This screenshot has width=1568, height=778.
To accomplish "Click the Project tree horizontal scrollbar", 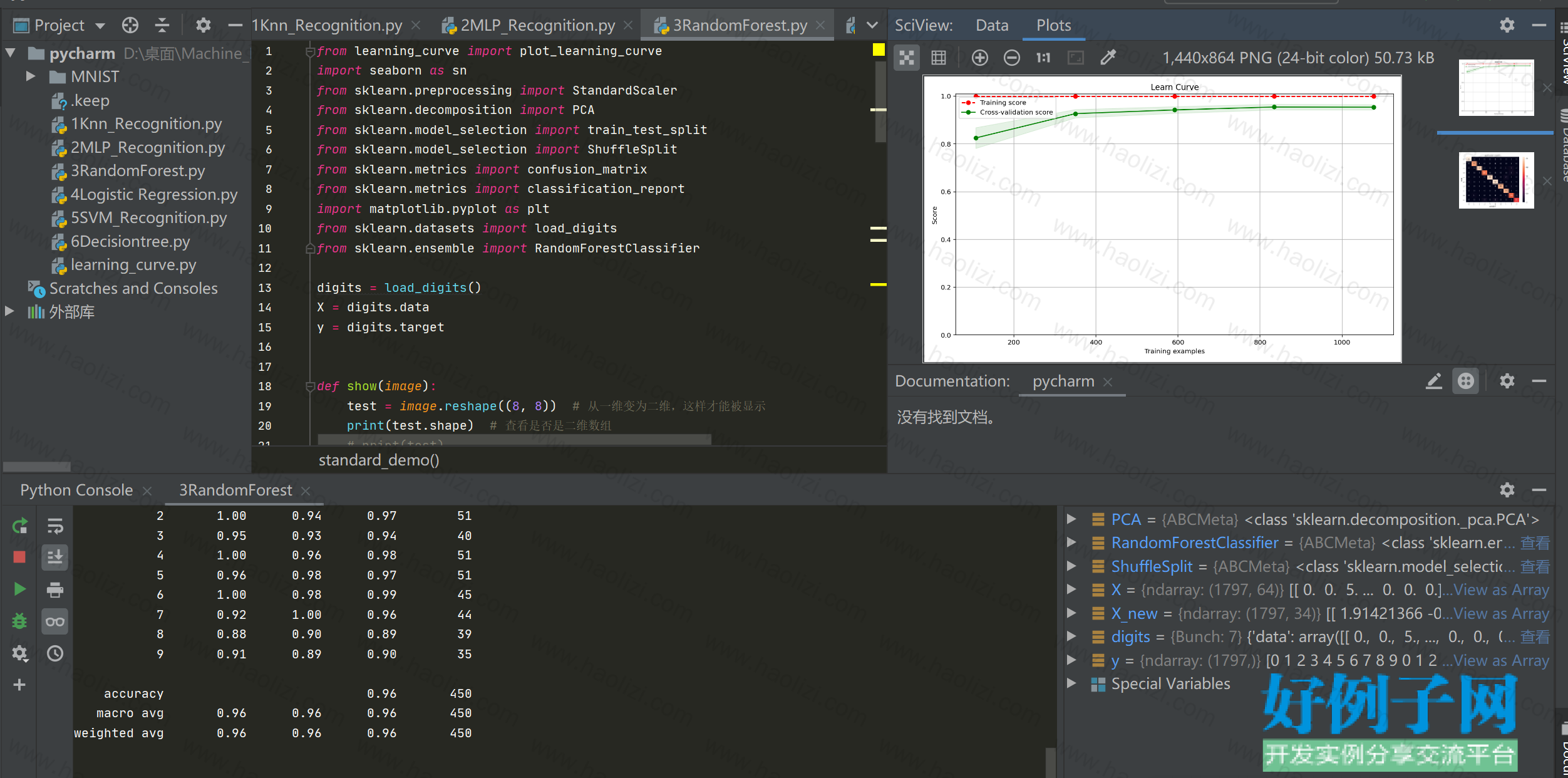I will coord(37,467).
